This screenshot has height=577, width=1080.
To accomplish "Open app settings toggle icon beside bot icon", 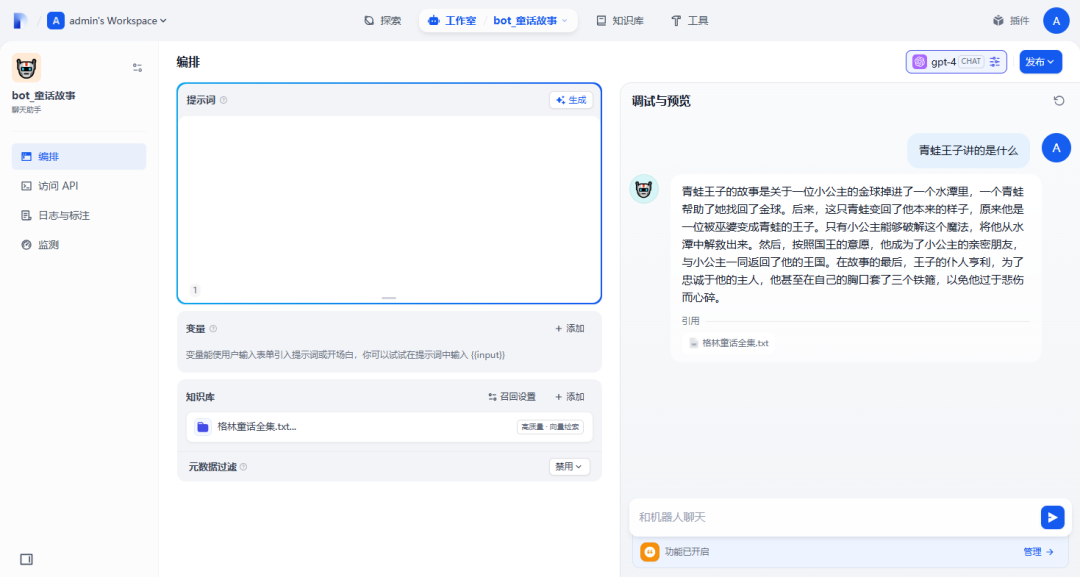I will pyautogui.click(x=137, y=67).
